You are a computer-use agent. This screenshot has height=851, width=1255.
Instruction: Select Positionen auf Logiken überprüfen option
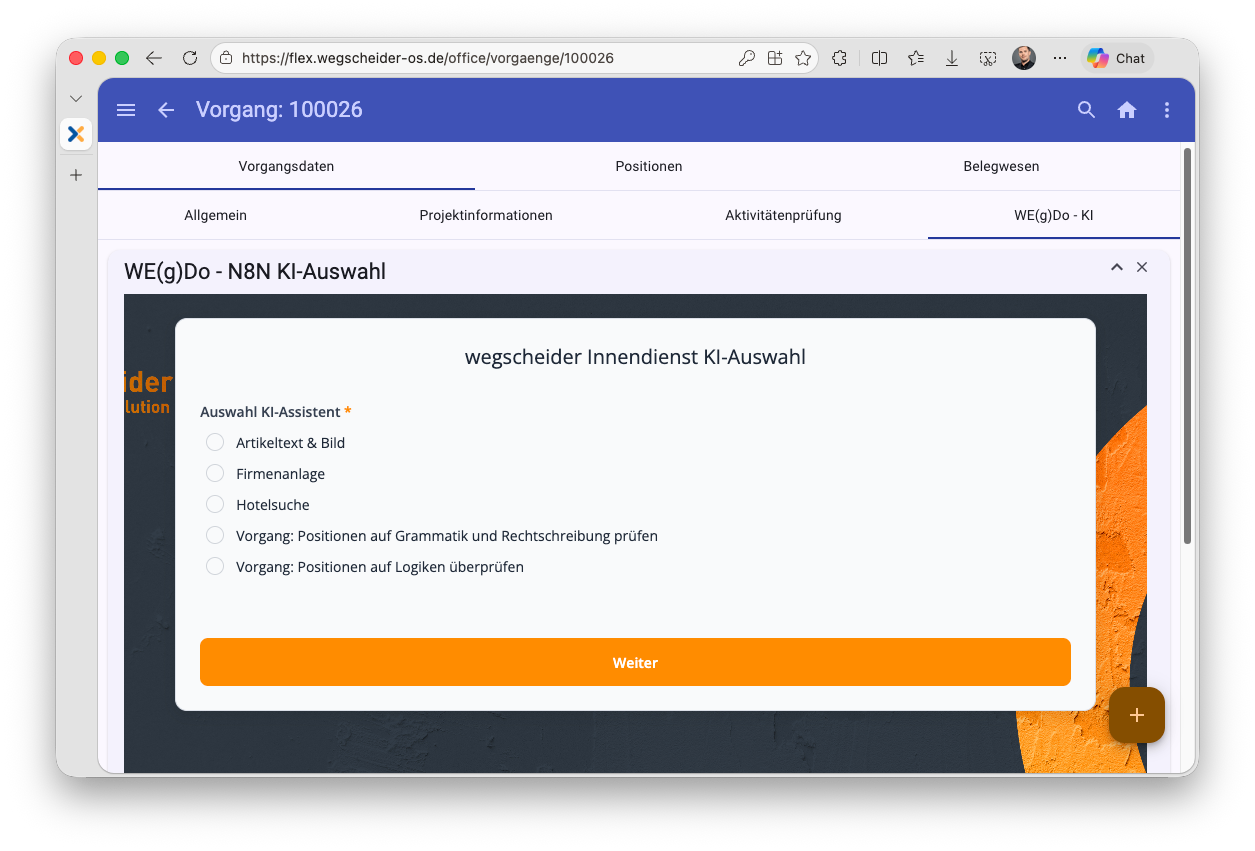[215, 566]
